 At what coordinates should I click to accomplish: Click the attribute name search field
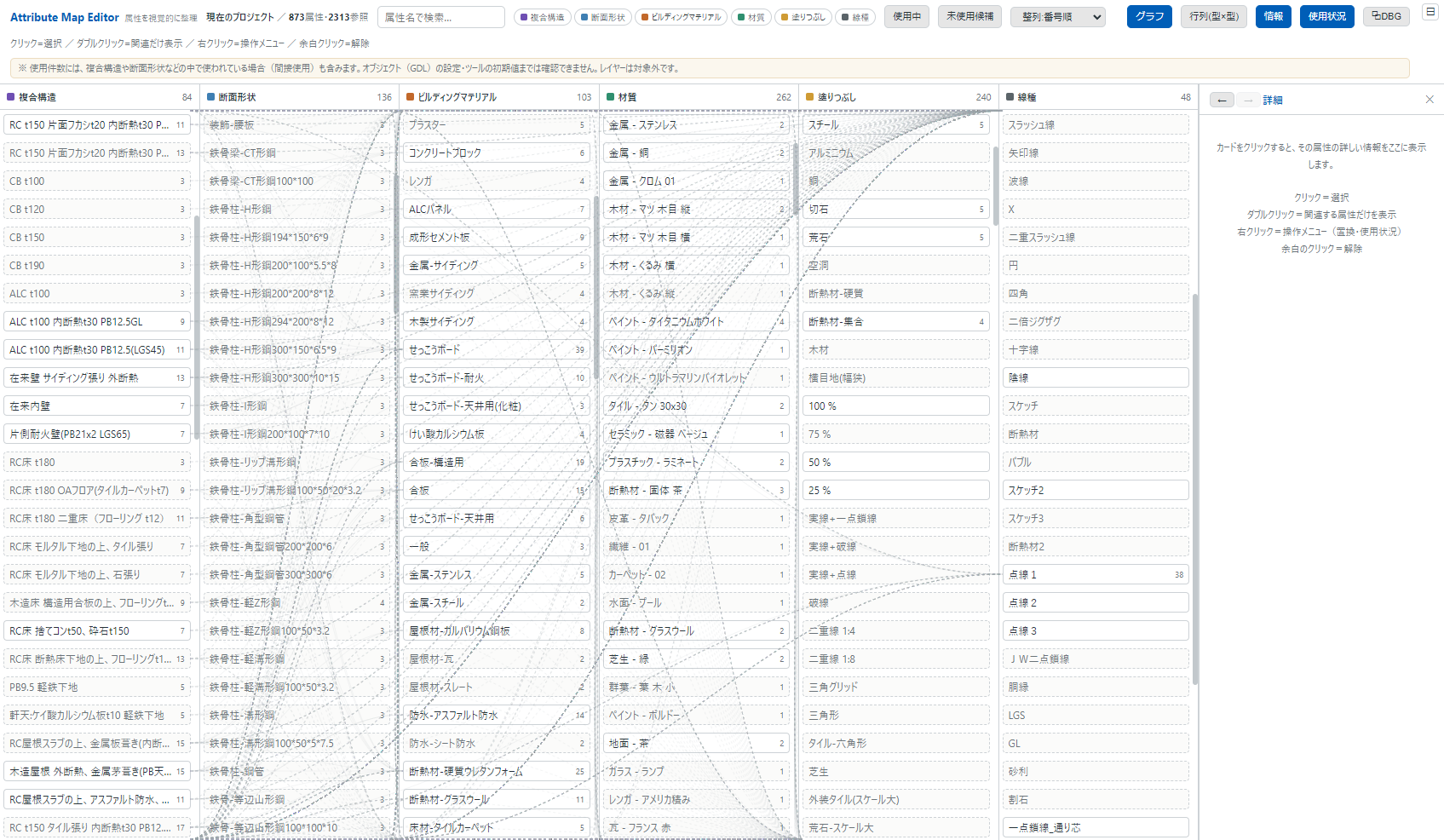tap(441, 17)
